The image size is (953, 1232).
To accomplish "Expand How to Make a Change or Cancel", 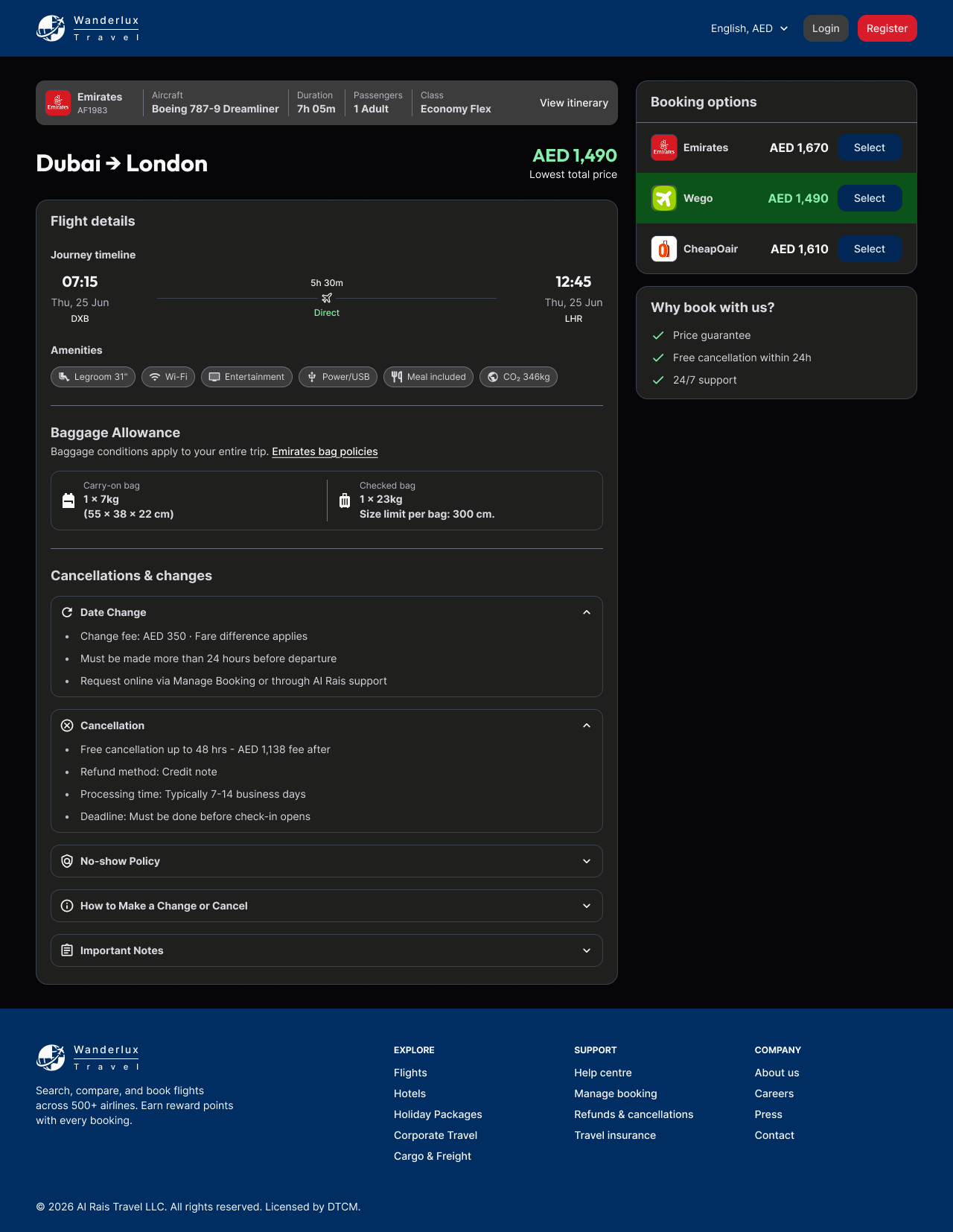I will pos(327,906).
